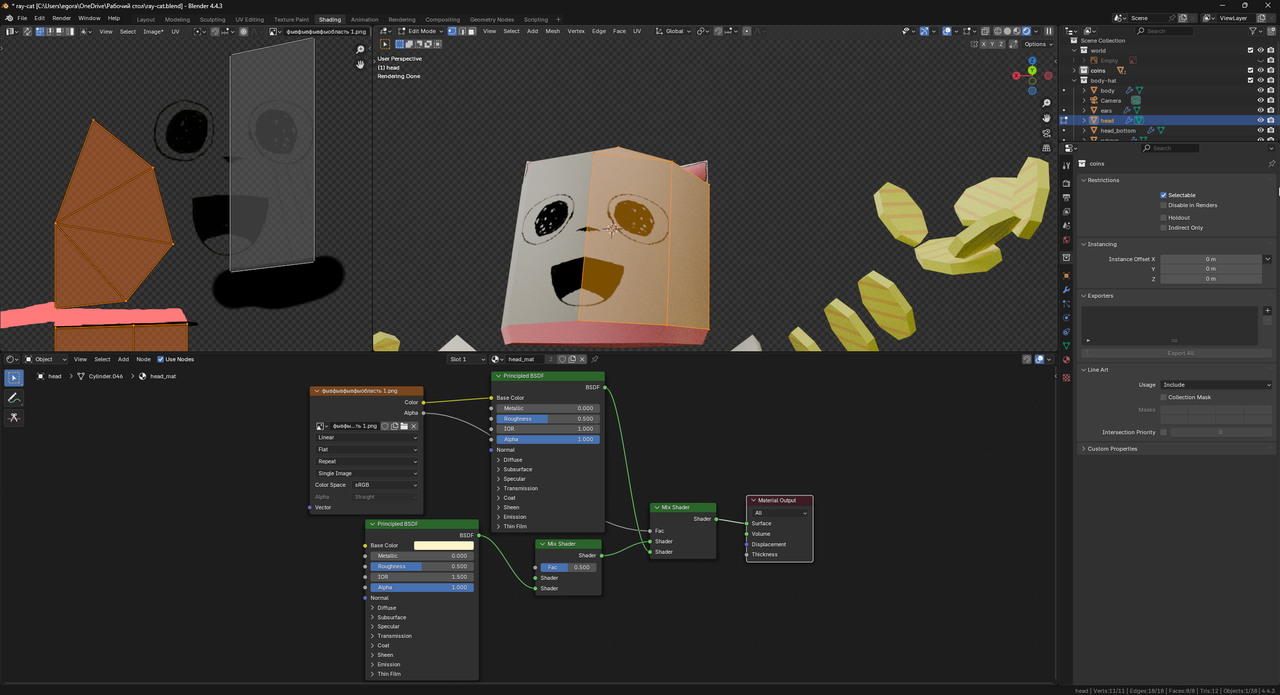Enable the Collection Mask checkbox

(x=1163, y=397)
